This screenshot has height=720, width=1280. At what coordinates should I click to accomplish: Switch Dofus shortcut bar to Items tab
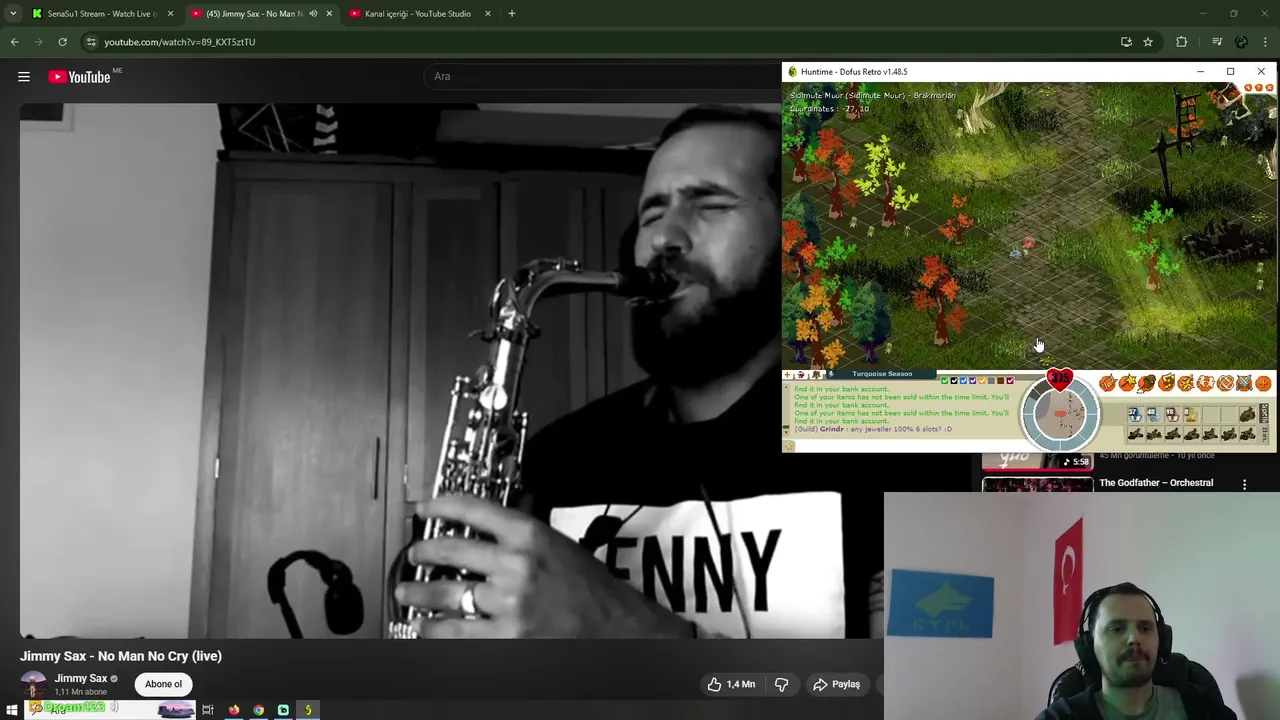[1264, 433]
